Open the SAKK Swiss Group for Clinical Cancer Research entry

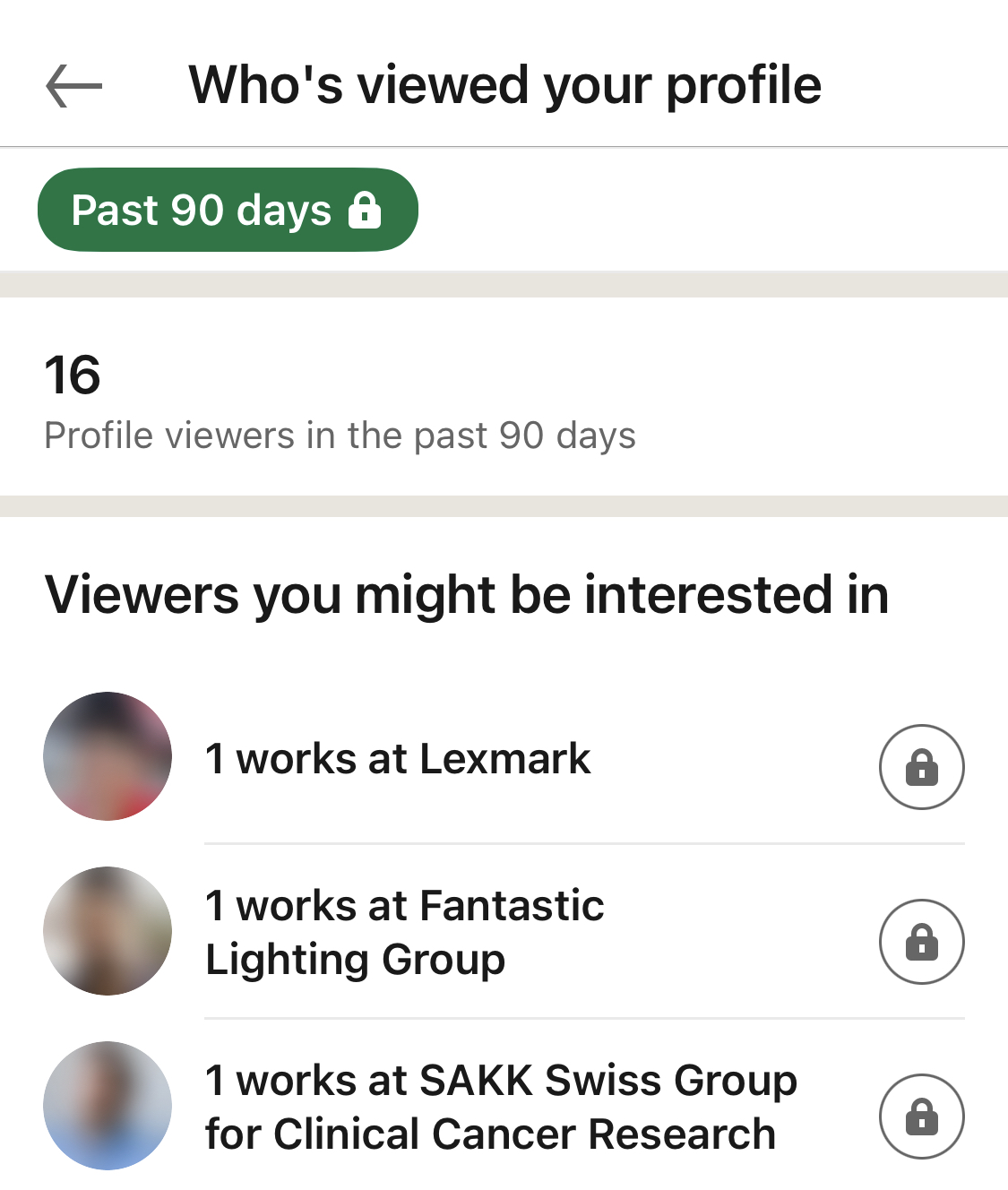[x=500, y=1107]
